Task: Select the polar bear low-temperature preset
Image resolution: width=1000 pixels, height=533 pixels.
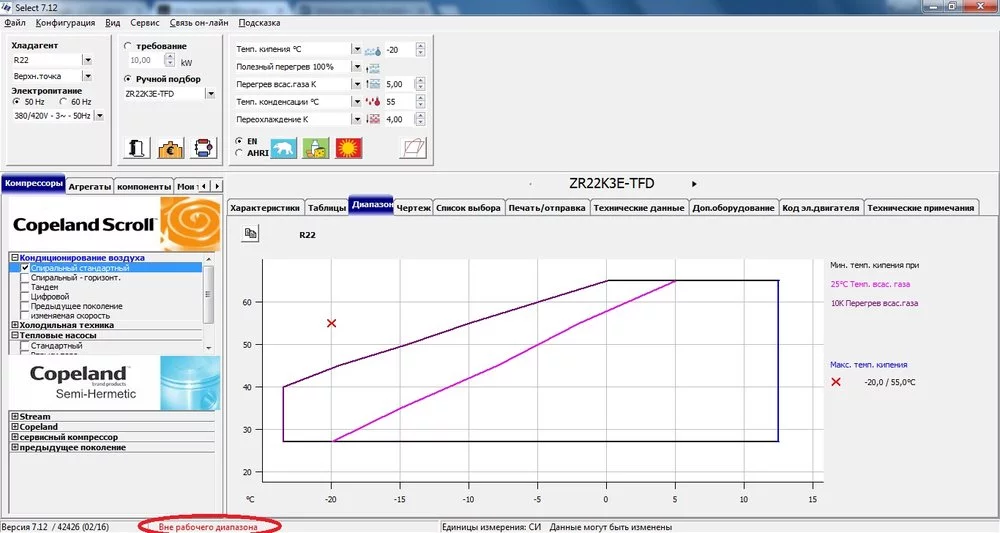Action: pyautogui.click(x=283, y=148)
